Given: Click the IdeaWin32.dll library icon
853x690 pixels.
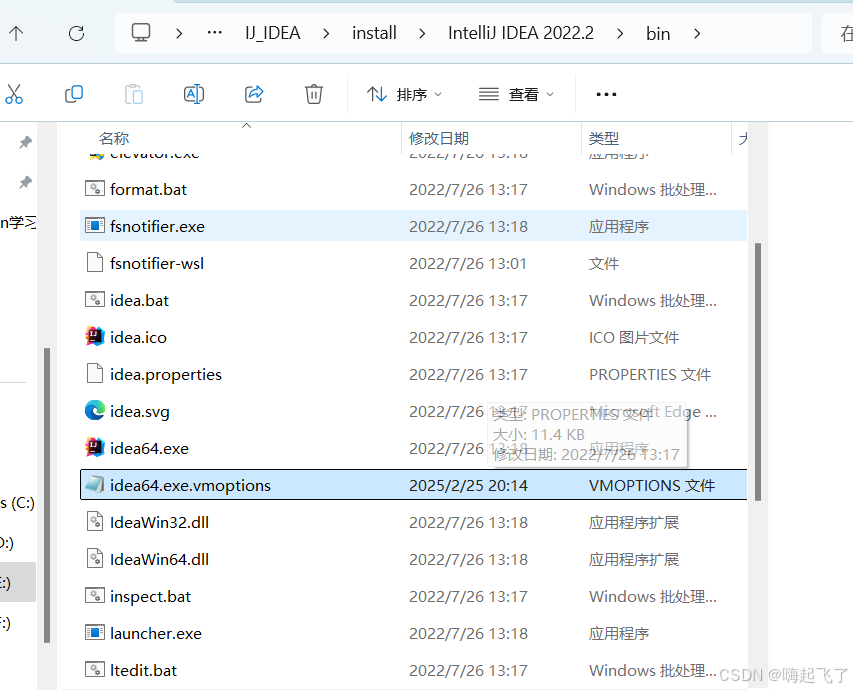Looking at the screenshot, I should click(x=95, y=521).
